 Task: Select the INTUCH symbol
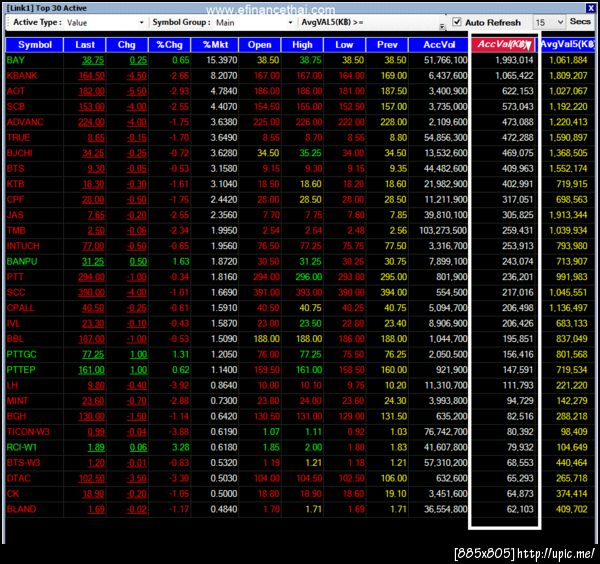click(x=23, y=246)
